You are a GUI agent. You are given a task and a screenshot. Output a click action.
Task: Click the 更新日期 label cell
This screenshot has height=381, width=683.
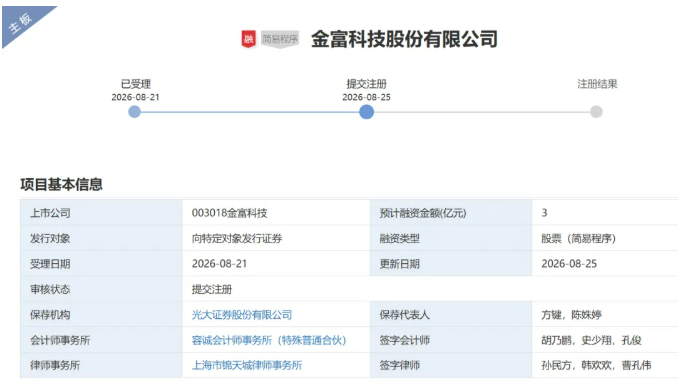tap(451, 264)
